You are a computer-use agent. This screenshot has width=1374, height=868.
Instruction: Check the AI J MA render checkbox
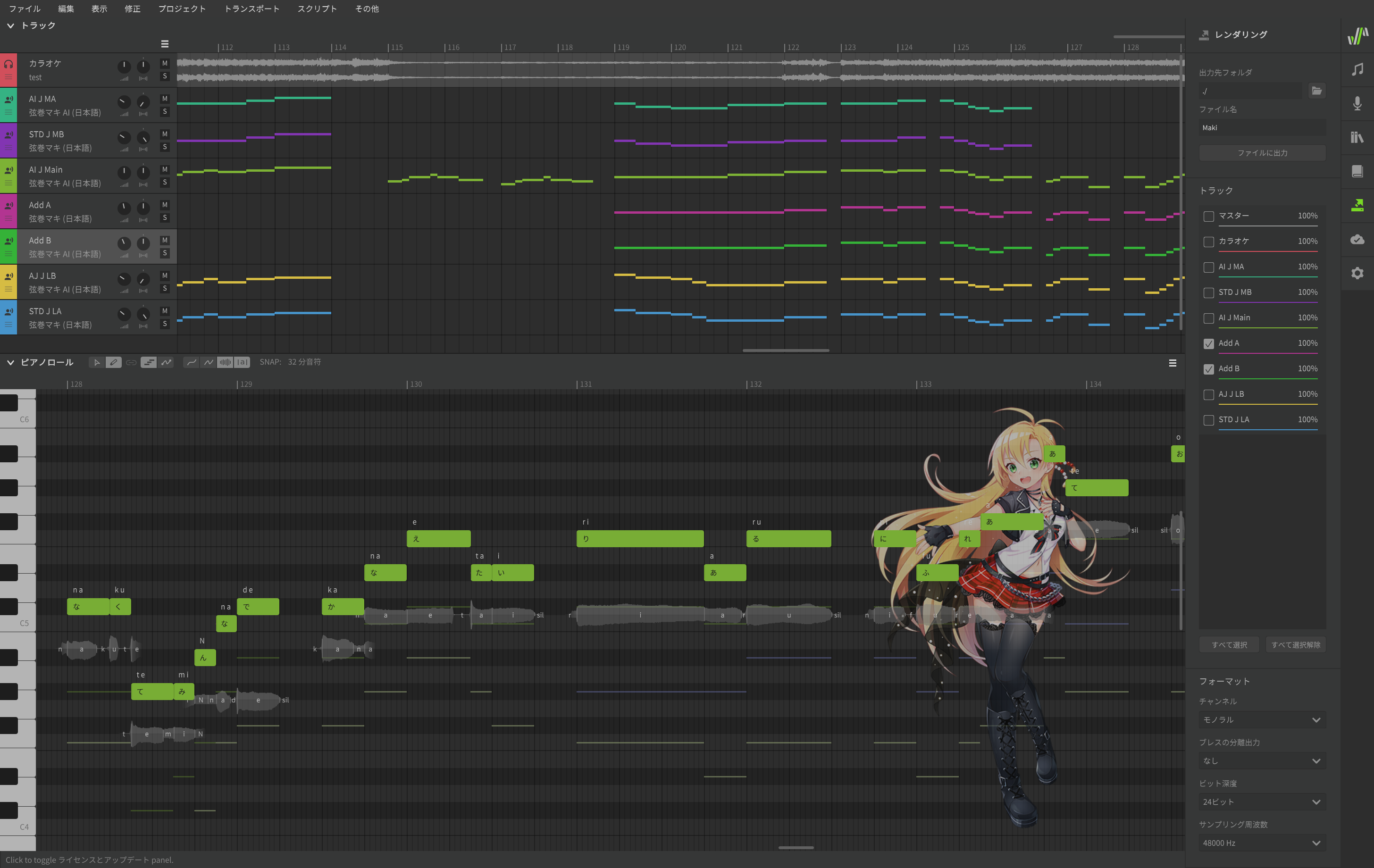pos(1208,267)
